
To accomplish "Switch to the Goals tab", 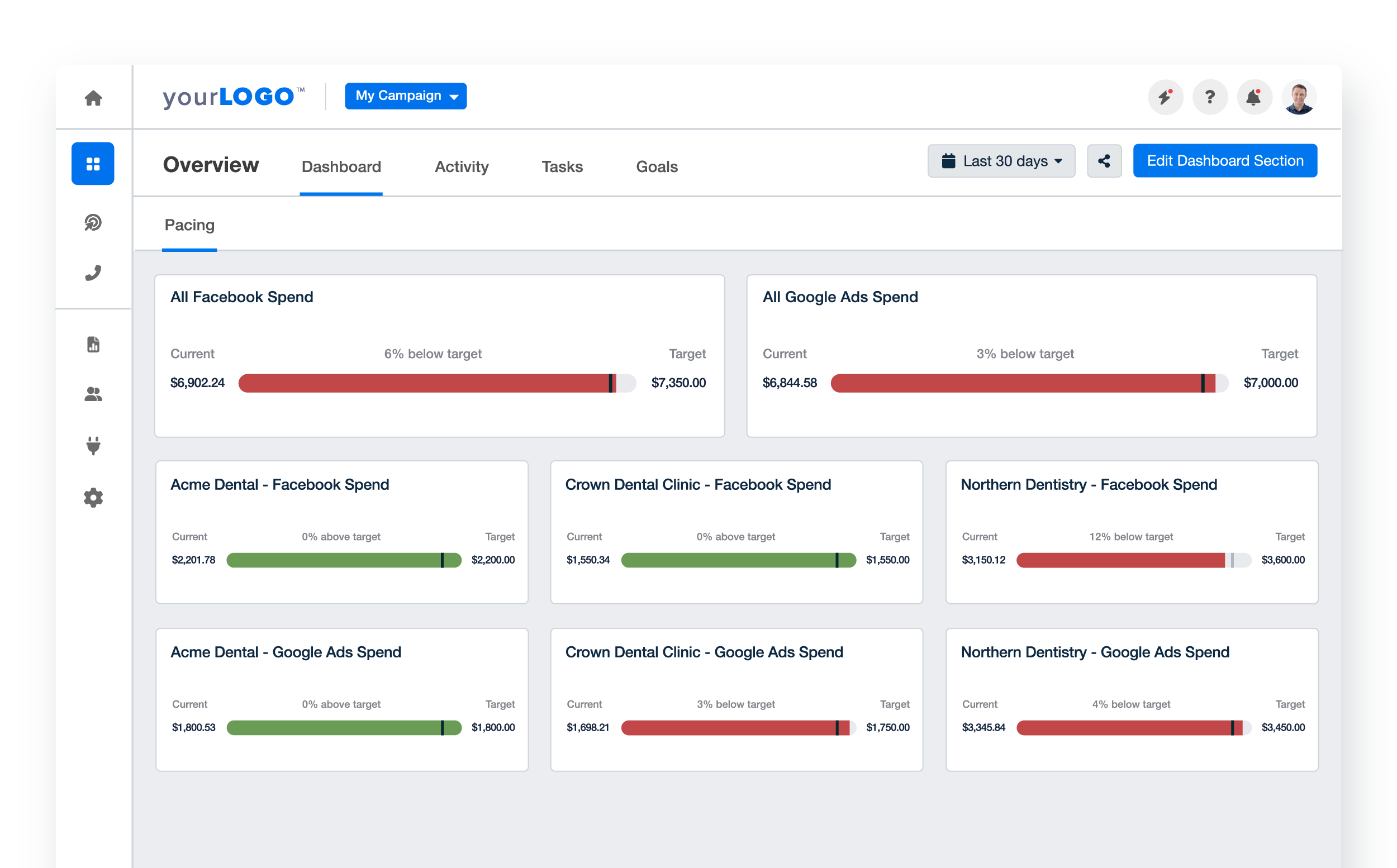I will pyautogui.click(x=656, y=166).
